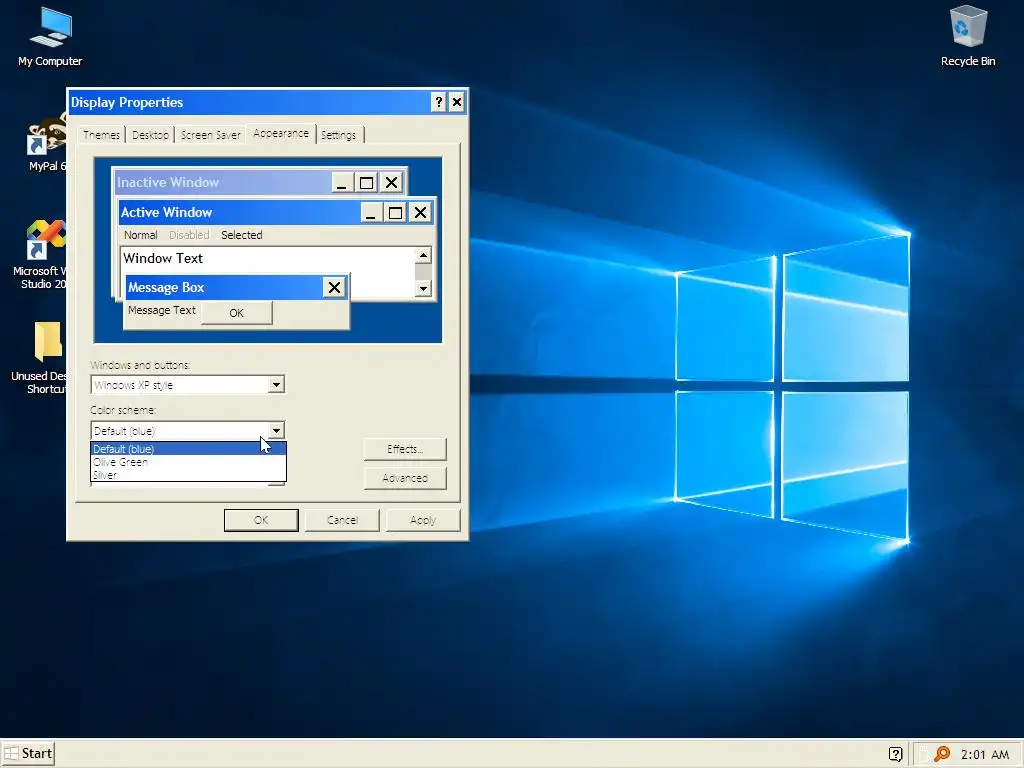
Task: Collapse the Color scheme dropdown arrow
Action: click(x=276, y=430)
